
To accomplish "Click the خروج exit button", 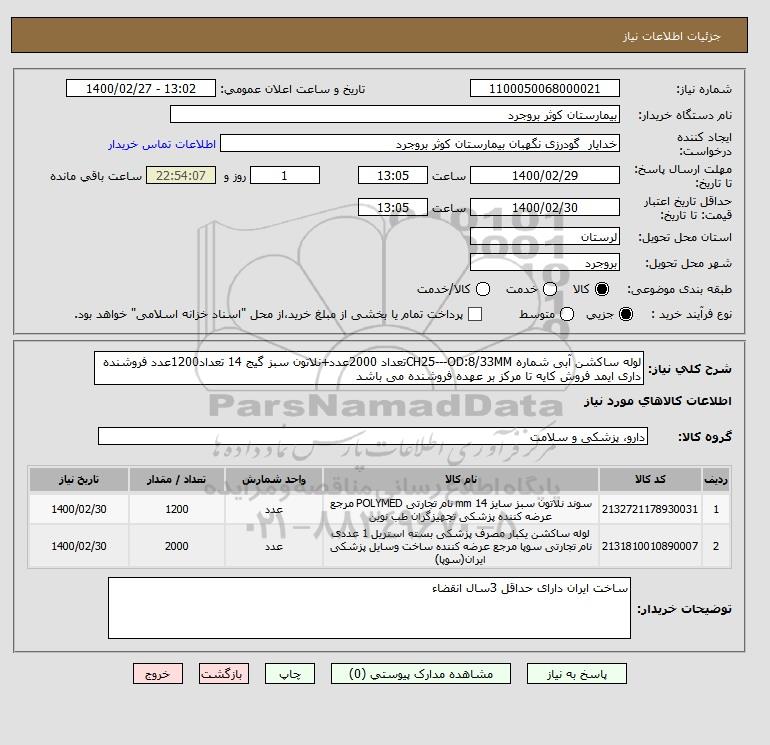I will (158, 673).
